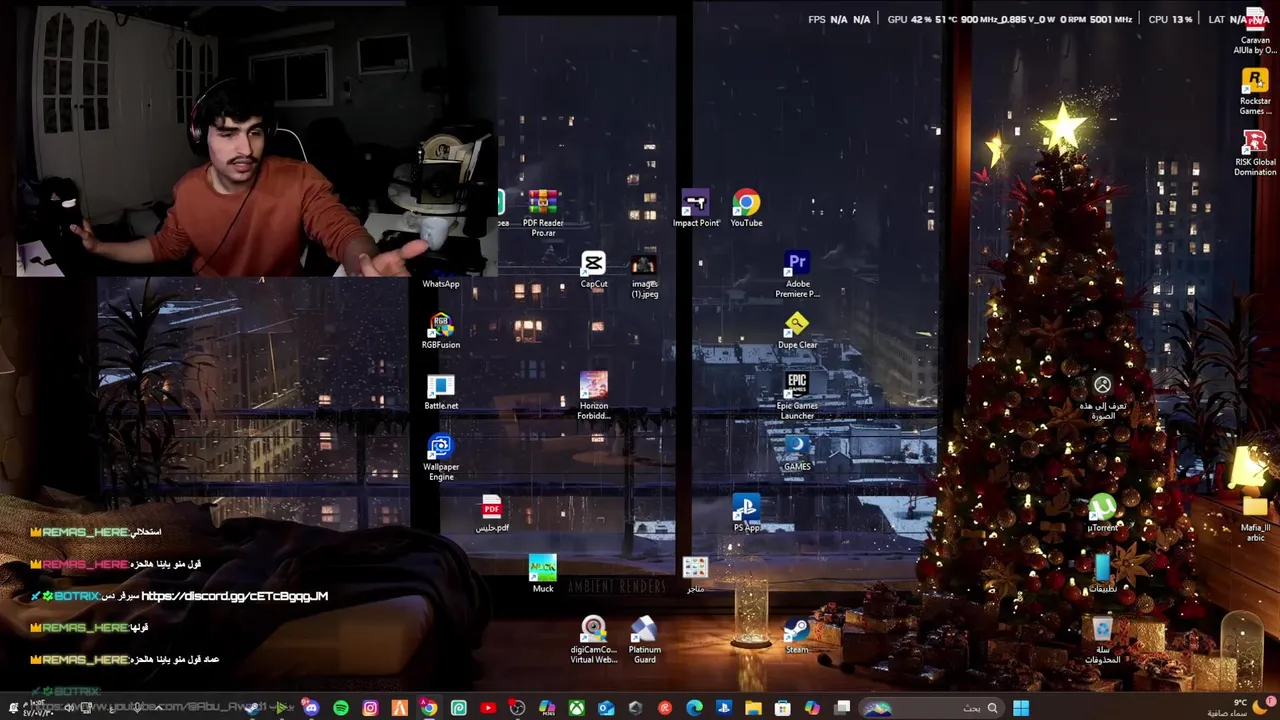This screenshot has width=1280, height=720.
Task: Open the YouTube app on the taskbar
Action: [x=488, y=708]
